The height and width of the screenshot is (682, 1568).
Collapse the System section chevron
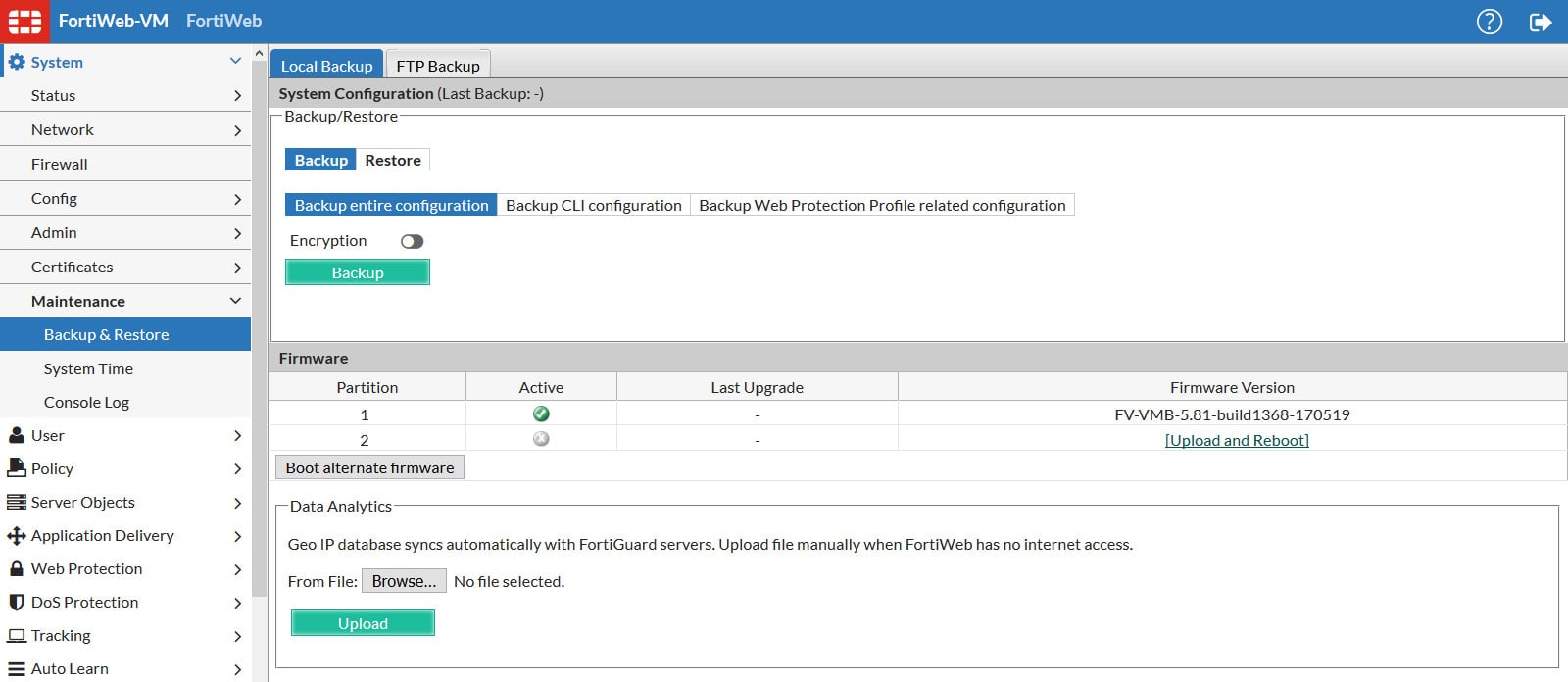235,61
